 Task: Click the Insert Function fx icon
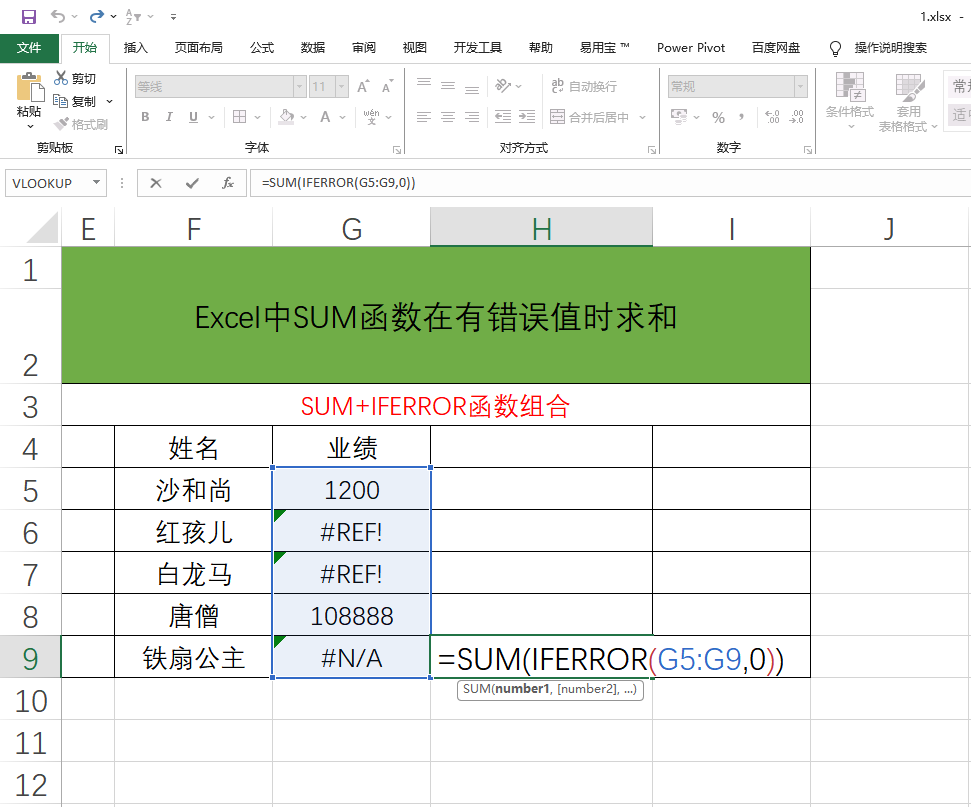click(228, 183)
